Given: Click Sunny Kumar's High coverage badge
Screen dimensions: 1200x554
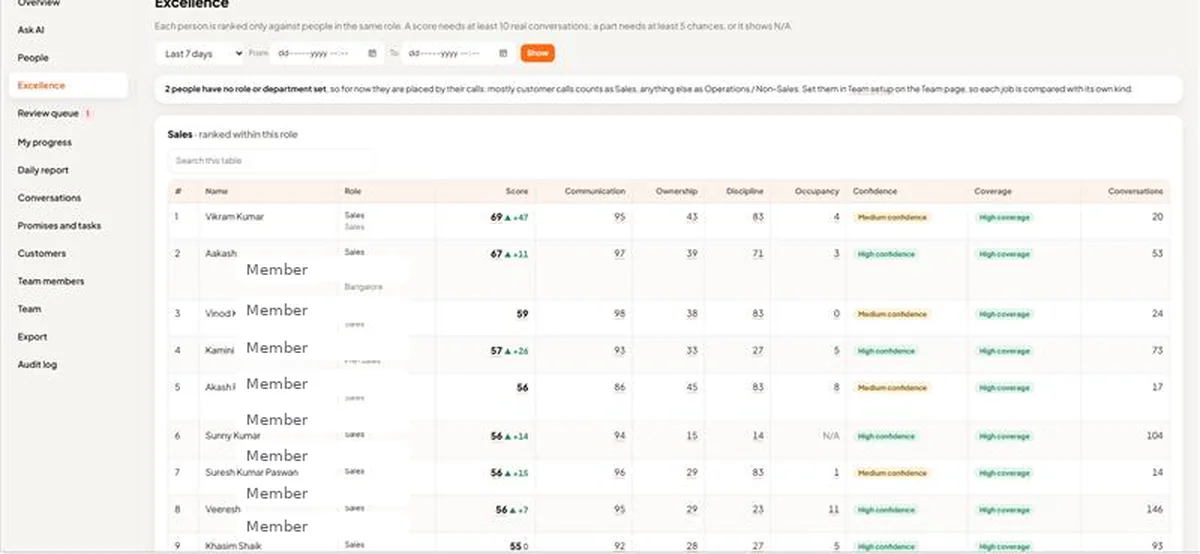Looking at the screenshot, I should coord(1005,436).
